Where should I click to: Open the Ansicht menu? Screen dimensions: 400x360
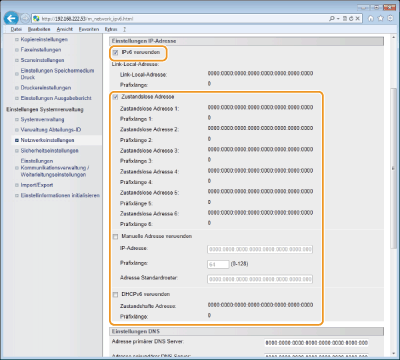coord(64,29)
